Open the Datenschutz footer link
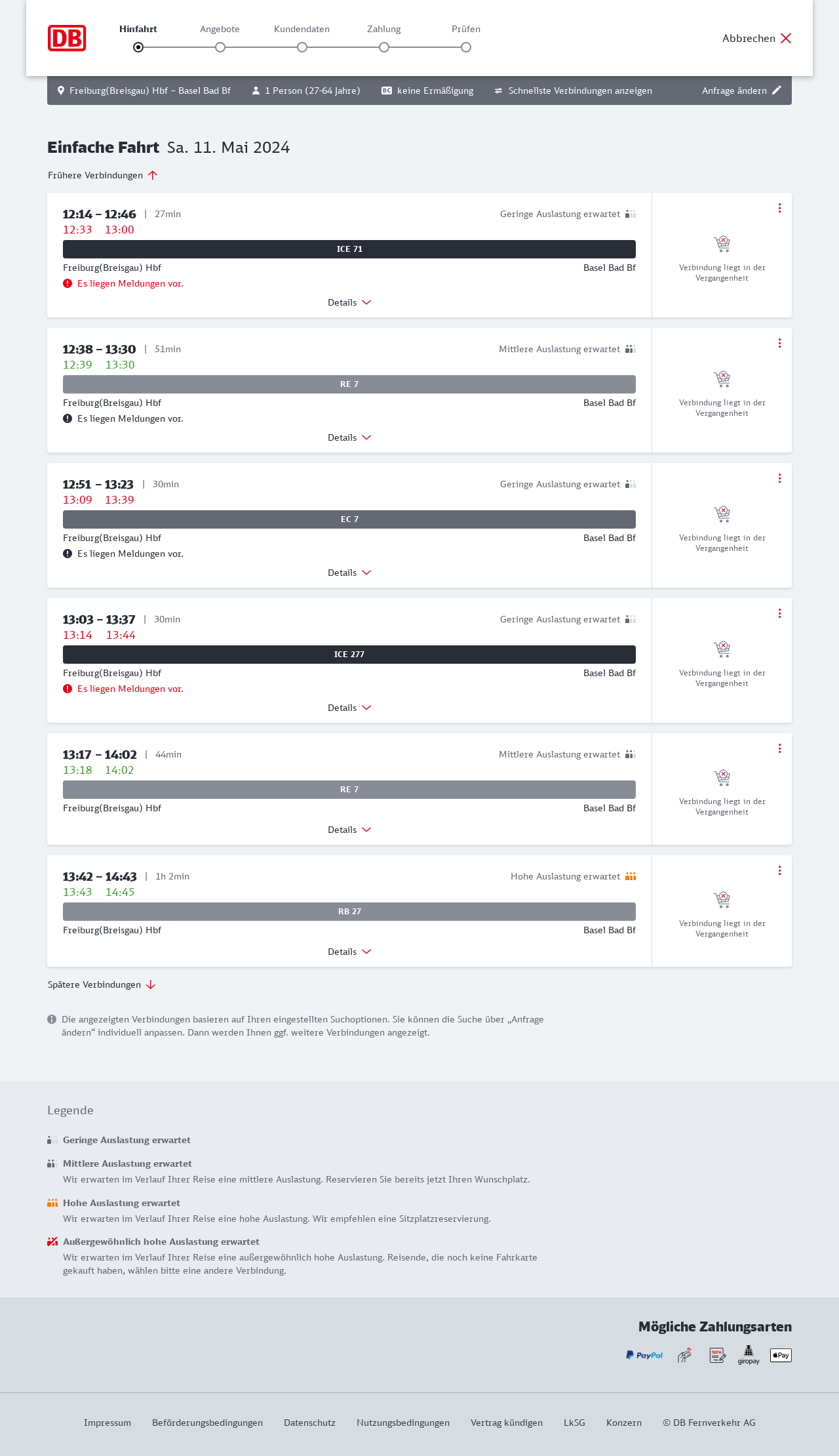Image resolution: width=839 pixels, height=1456 pixels. (x=309, y=1423)
